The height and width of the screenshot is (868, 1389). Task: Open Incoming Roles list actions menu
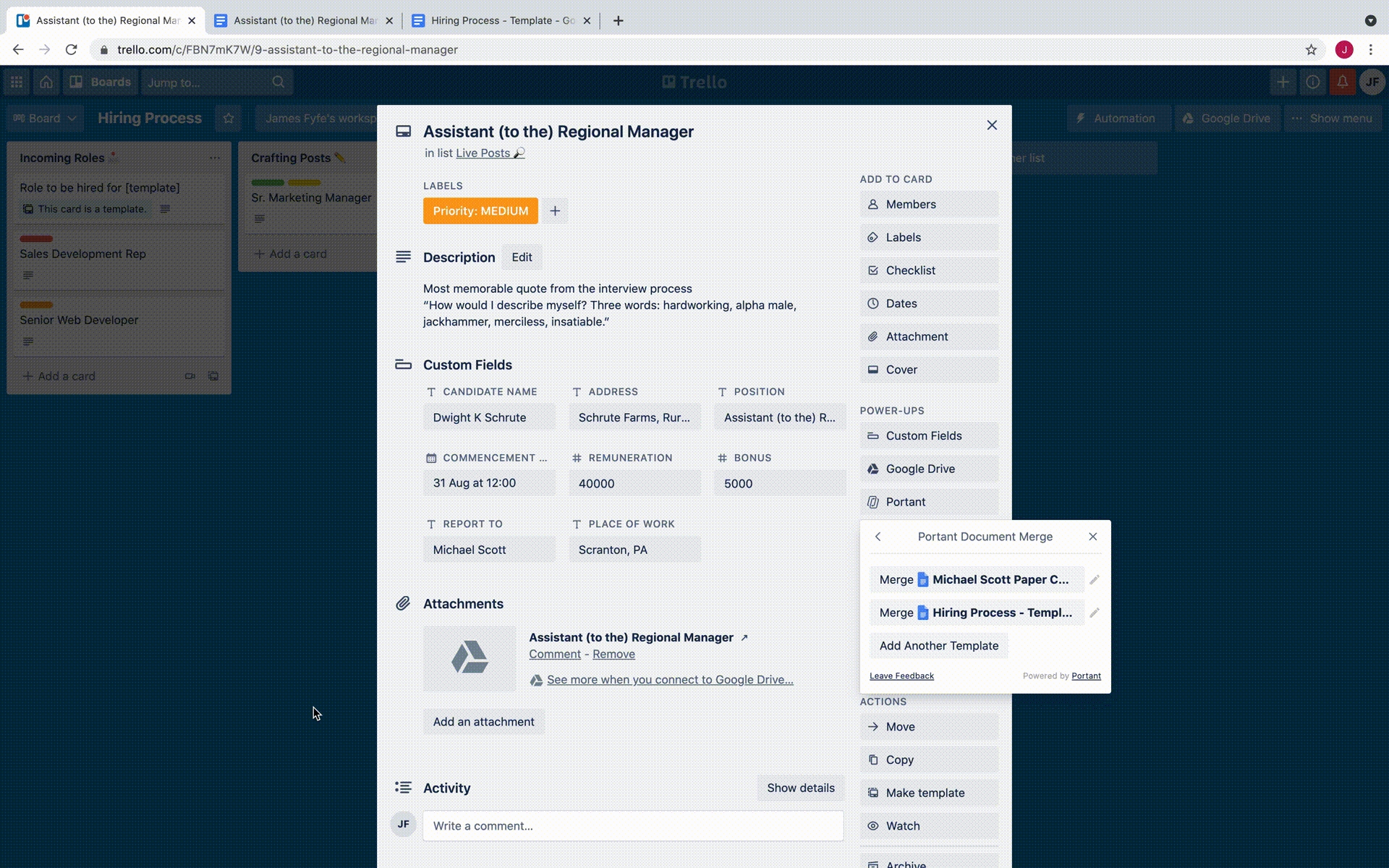215,158
